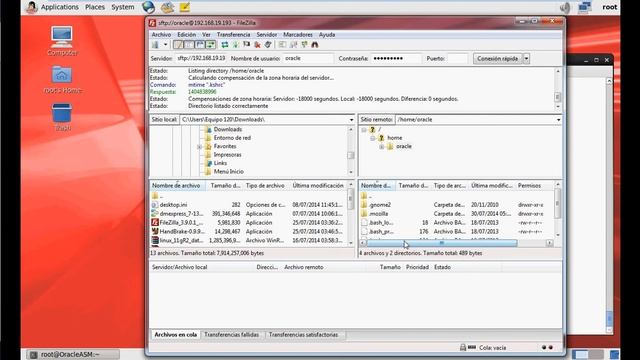Reconnect to the last server icon

[x=268, y=45]
